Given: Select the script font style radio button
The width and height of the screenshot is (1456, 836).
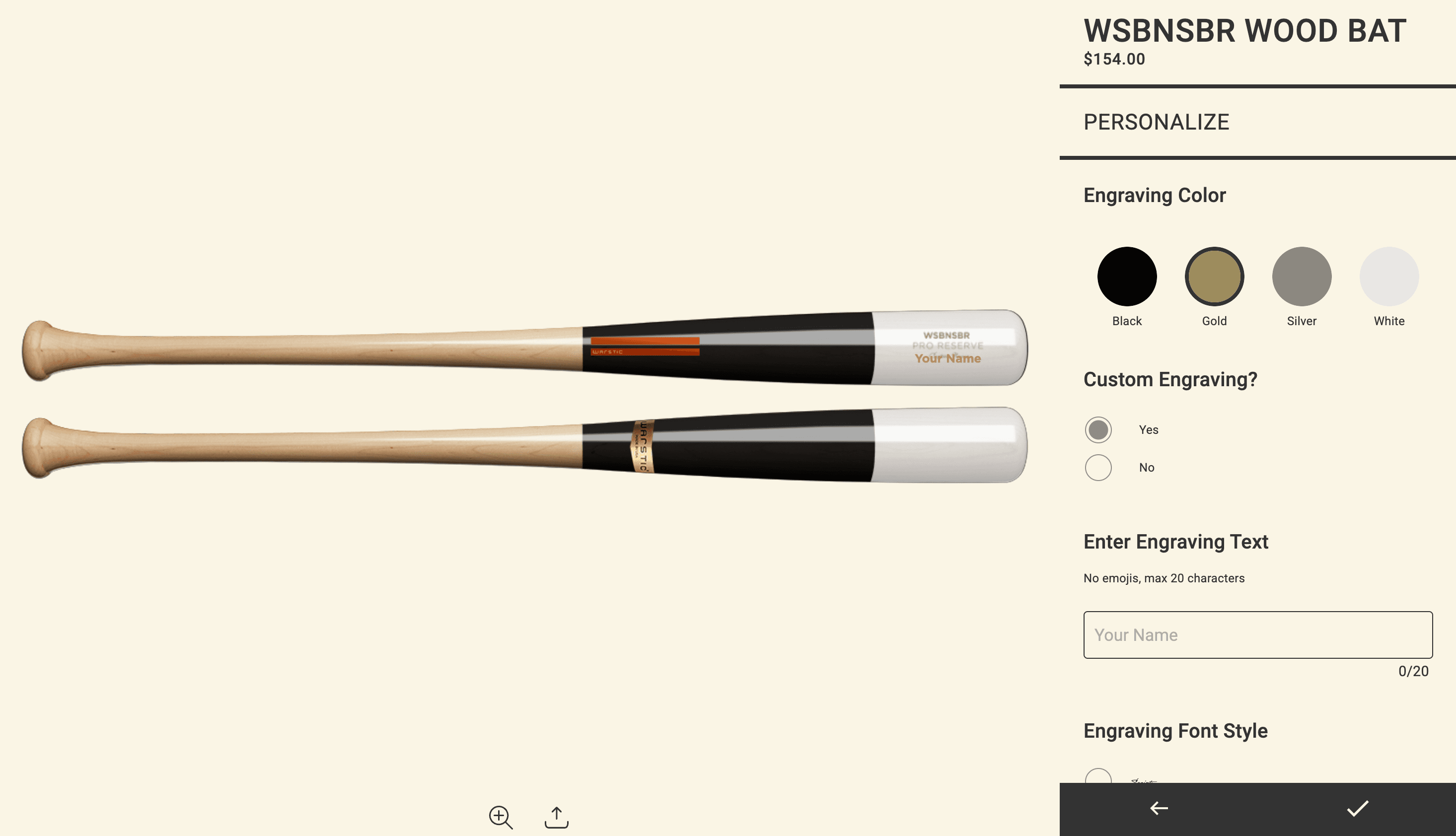Looking at the screenshot, I should pyautogui.click(x=1098, y=776).
